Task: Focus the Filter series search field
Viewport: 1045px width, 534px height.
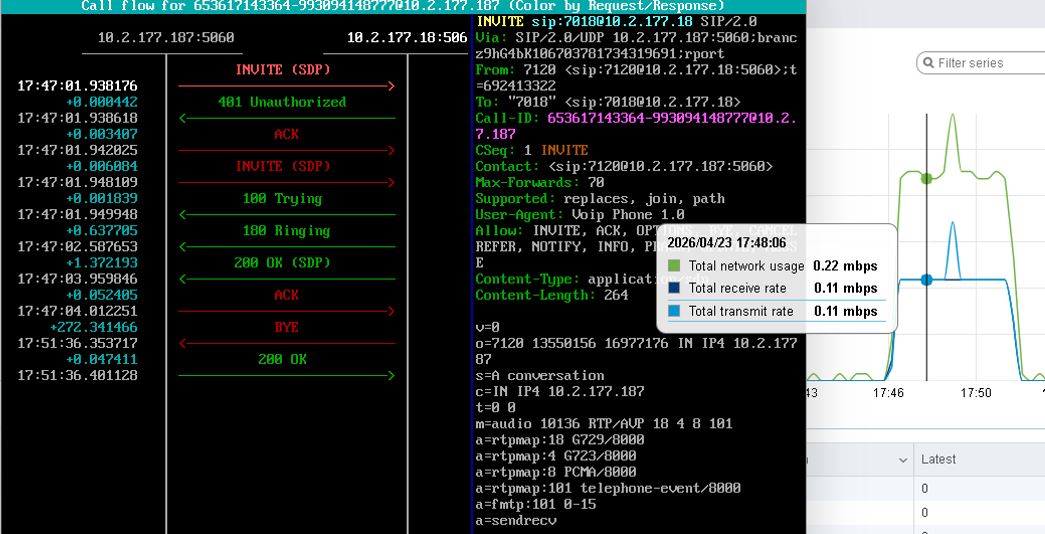Action: [981, 63]
